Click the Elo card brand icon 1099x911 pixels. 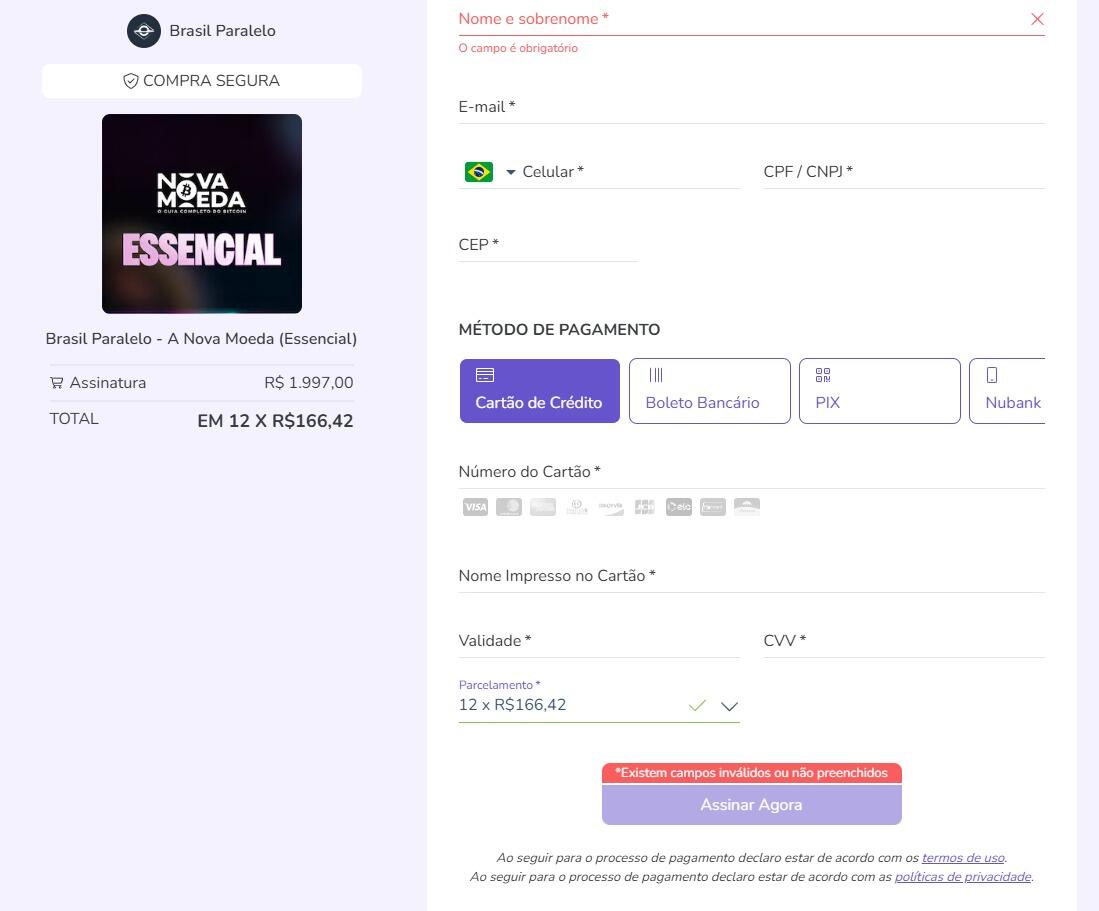(x=678, y=507)
